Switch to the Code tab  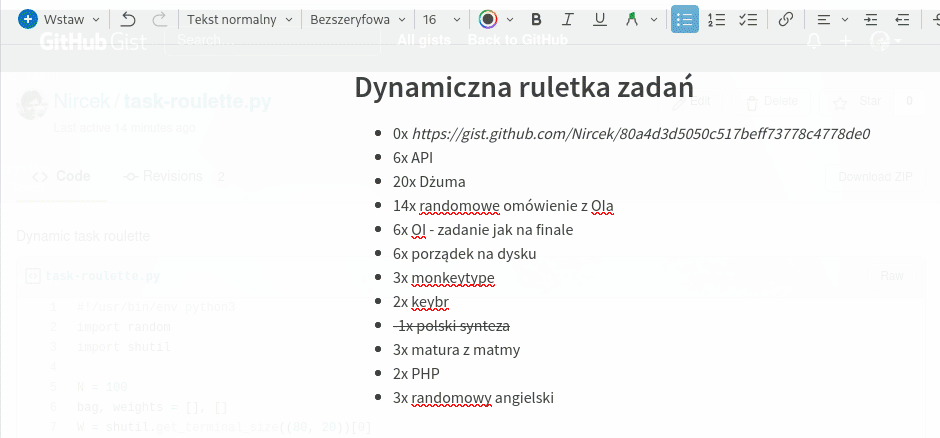point(62,176)
